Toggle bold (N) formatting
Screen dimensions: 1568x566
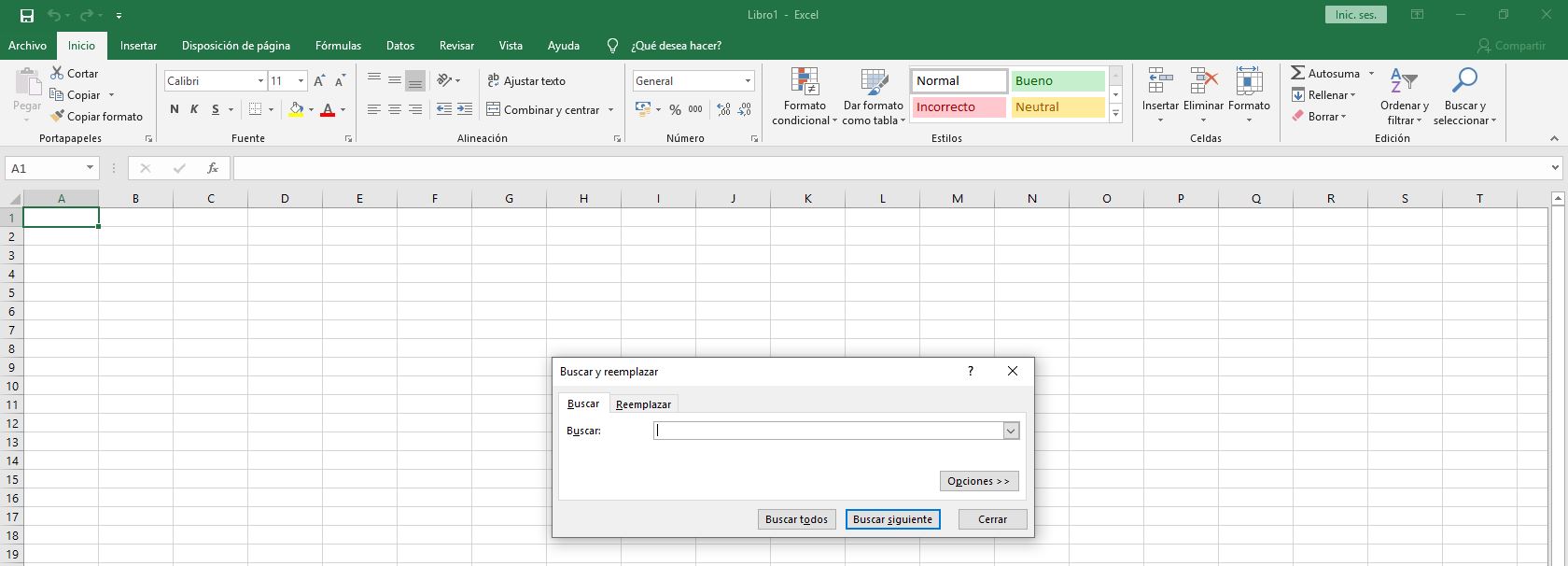point(175,109)
